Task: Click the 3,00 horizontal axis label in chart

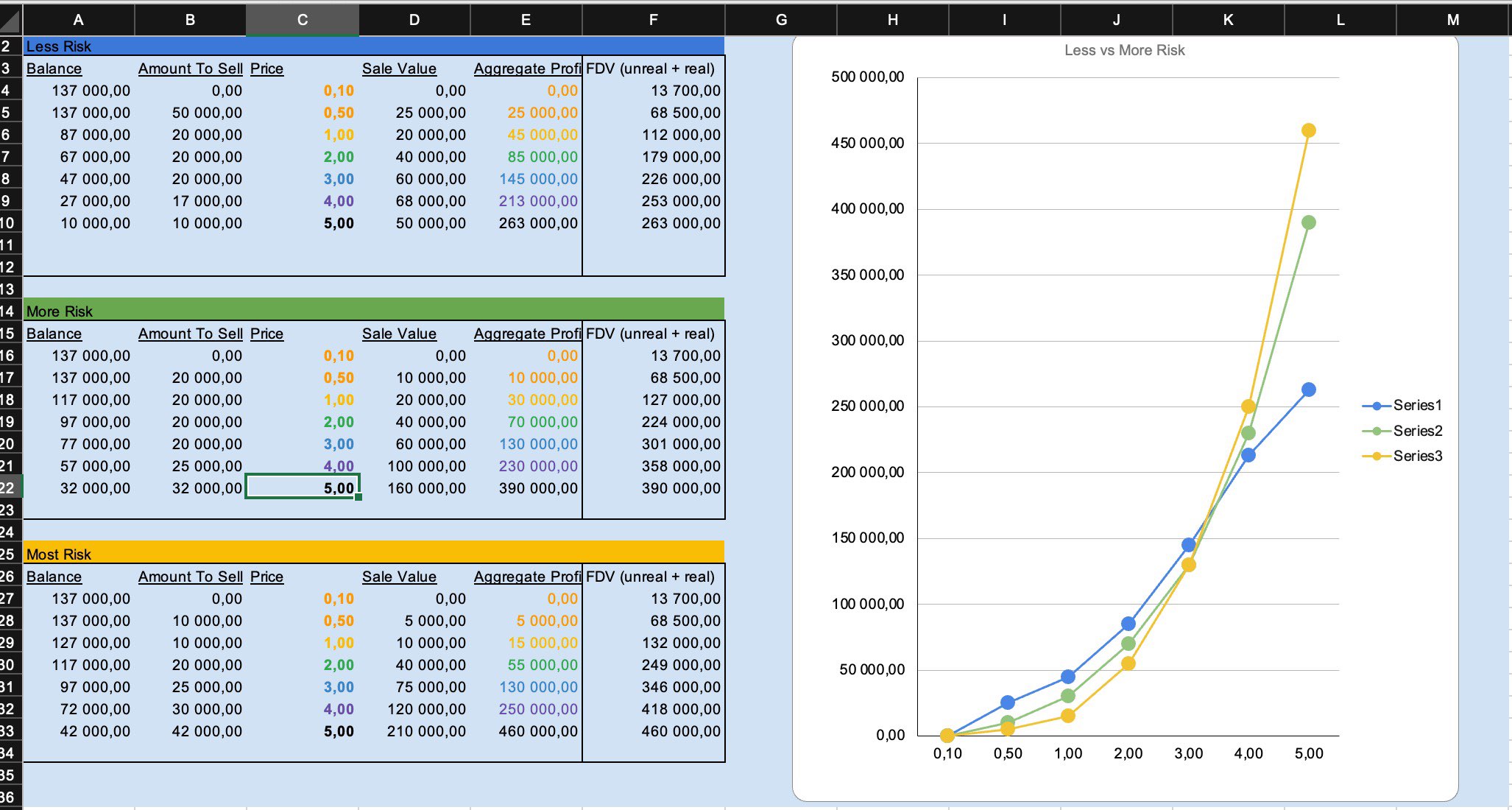Action: 1188,753
